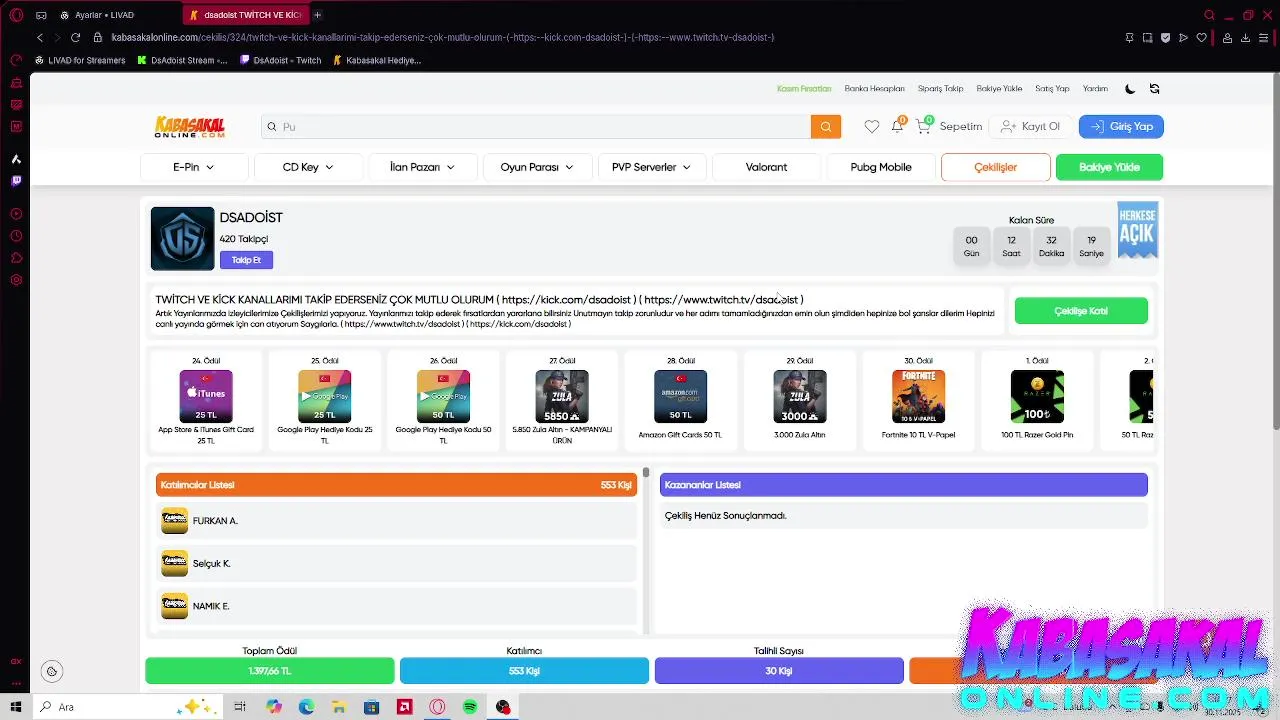Open GX Control speedometer in sidebar

(16, 60)
